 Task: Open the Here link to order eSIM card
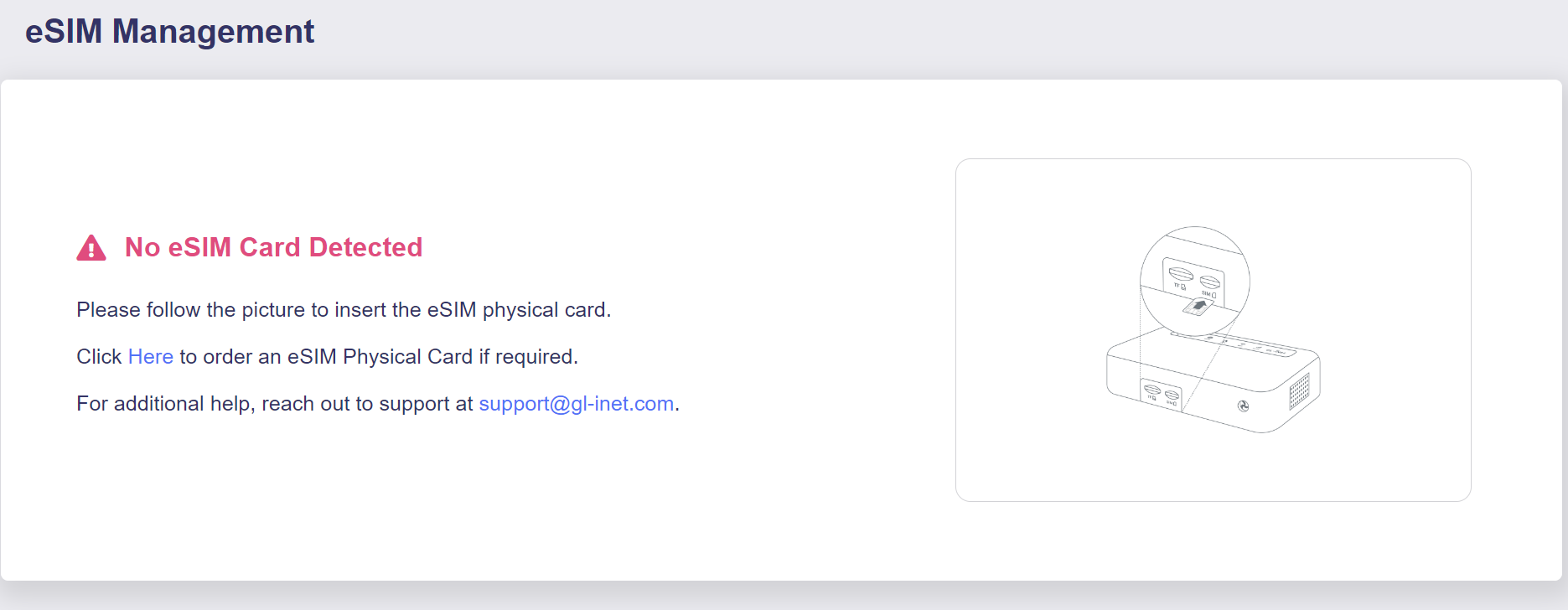tap(151, 357)
